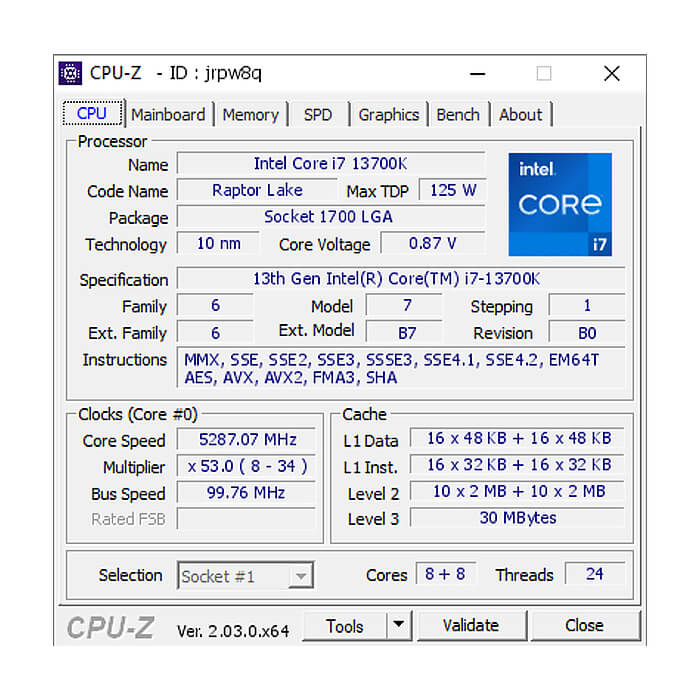Click the Intel Core i7 logo badge
This screenshot has width=700, height=700.
[559, 204]
